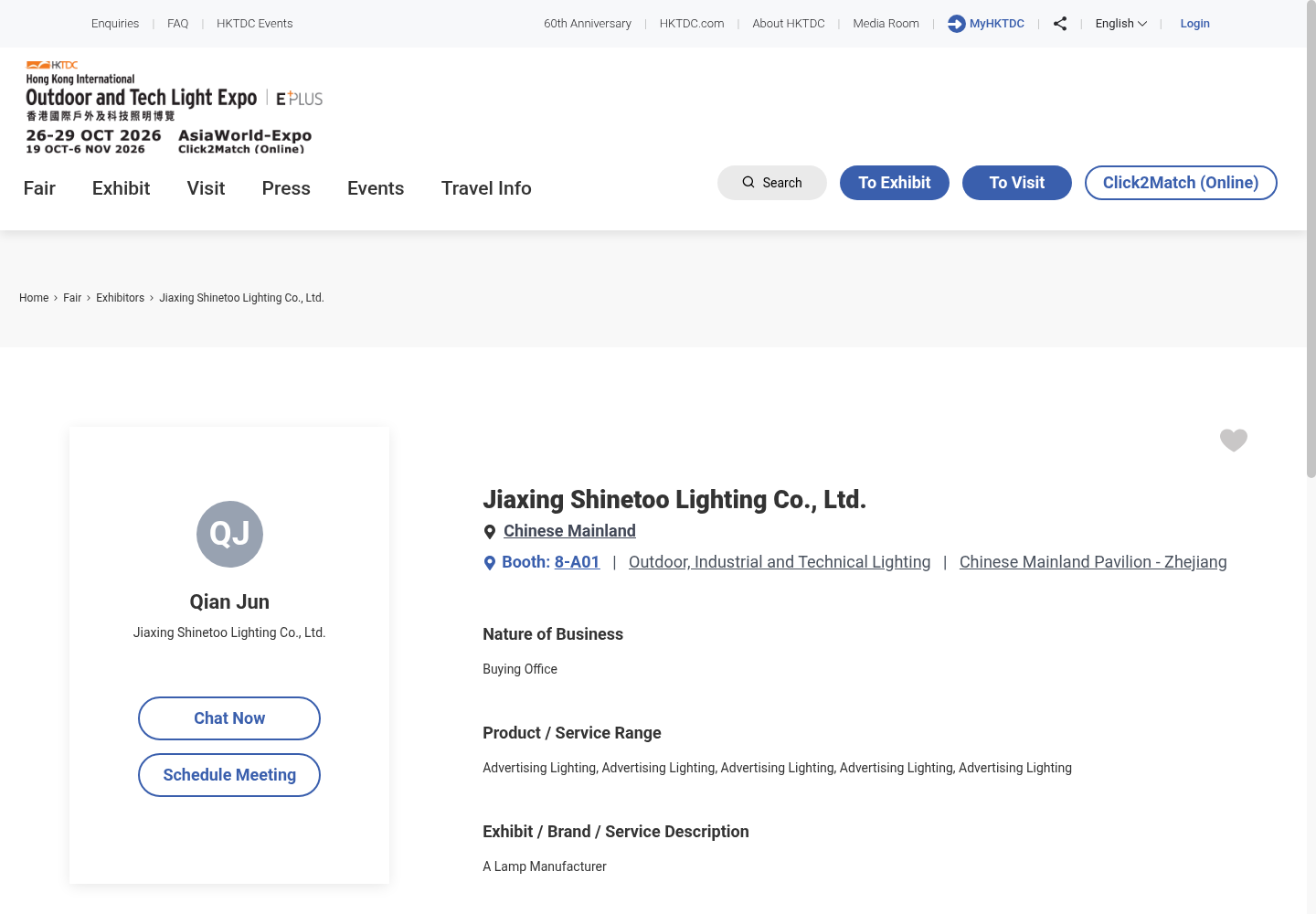The image size is (1316, 914).
Task: Open the 60th Anniversary link
Action: [x=588, y=24]
